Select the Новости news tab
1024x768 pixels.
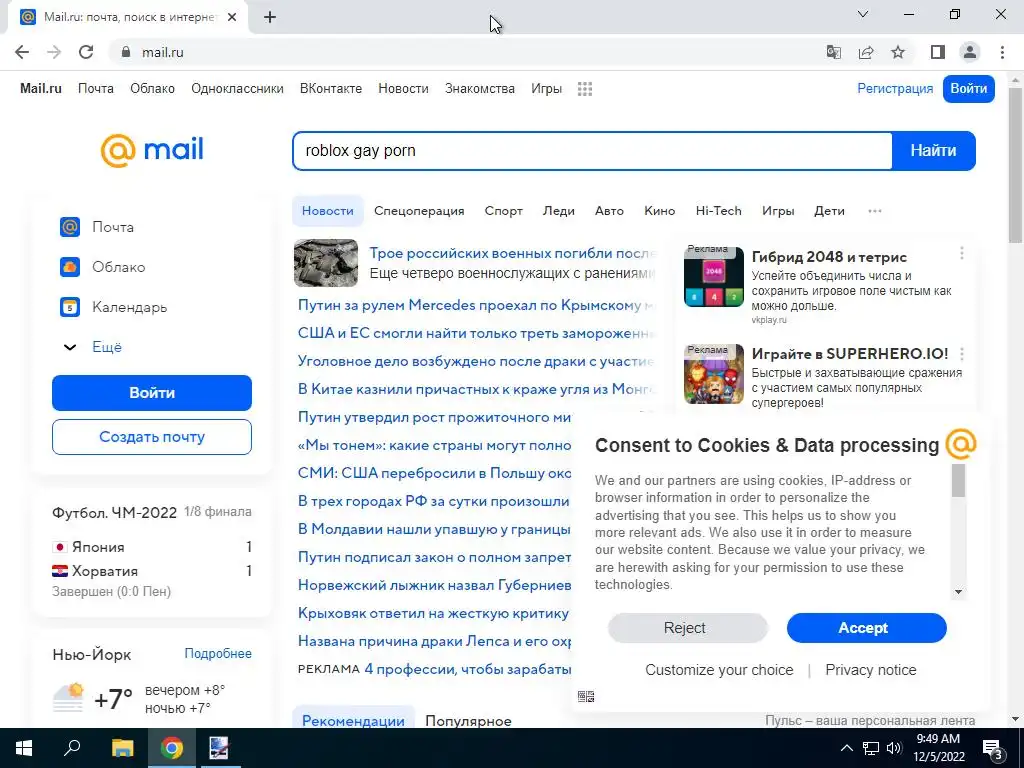(327, 211)
